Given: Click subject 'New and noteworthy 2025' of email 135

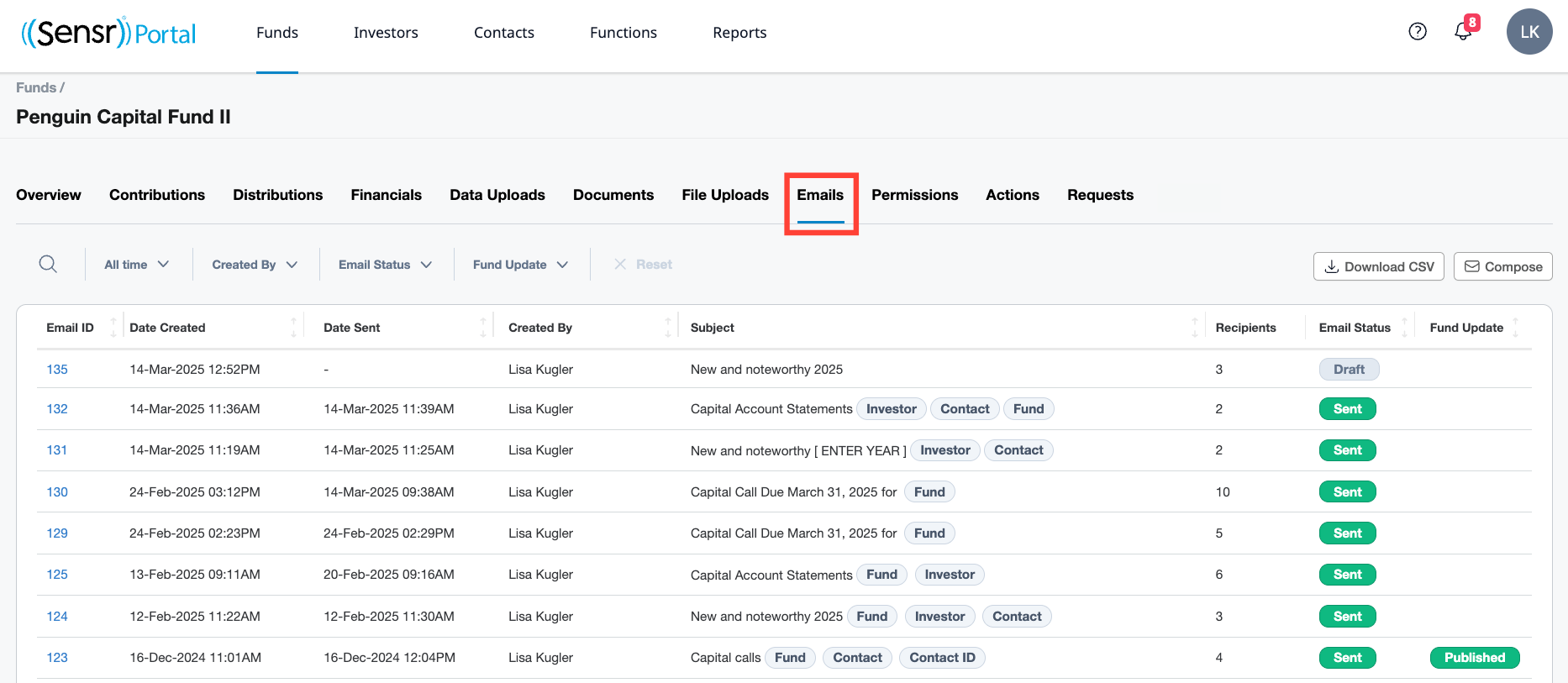Looking at the screenshot, I should 766,370.
